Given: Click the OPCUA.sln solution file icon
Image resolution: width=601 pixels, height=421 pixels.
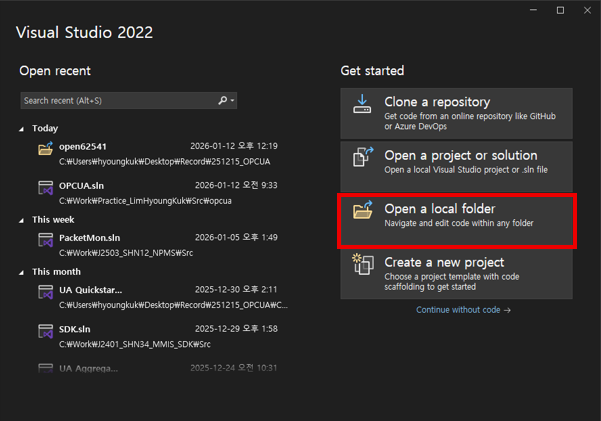Looking at the screenshot, I should click(45, 187).
